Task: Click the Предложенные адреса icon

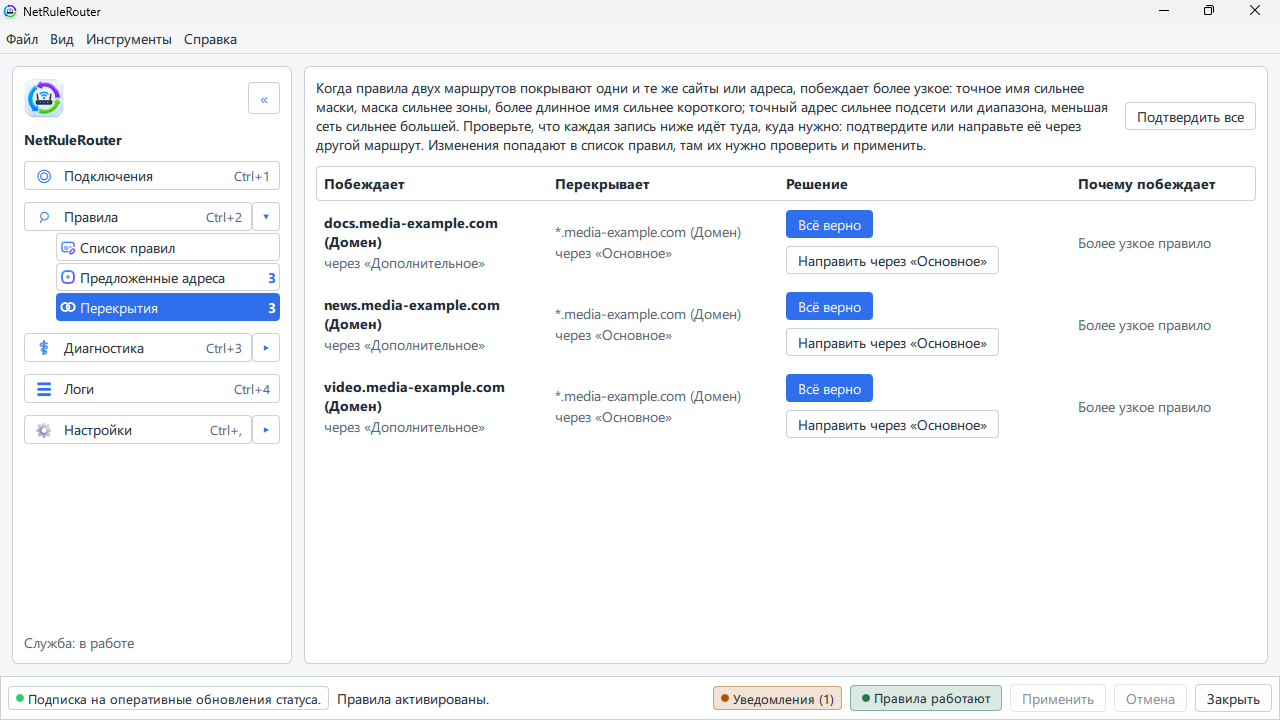Action: (x=68, y=278)
